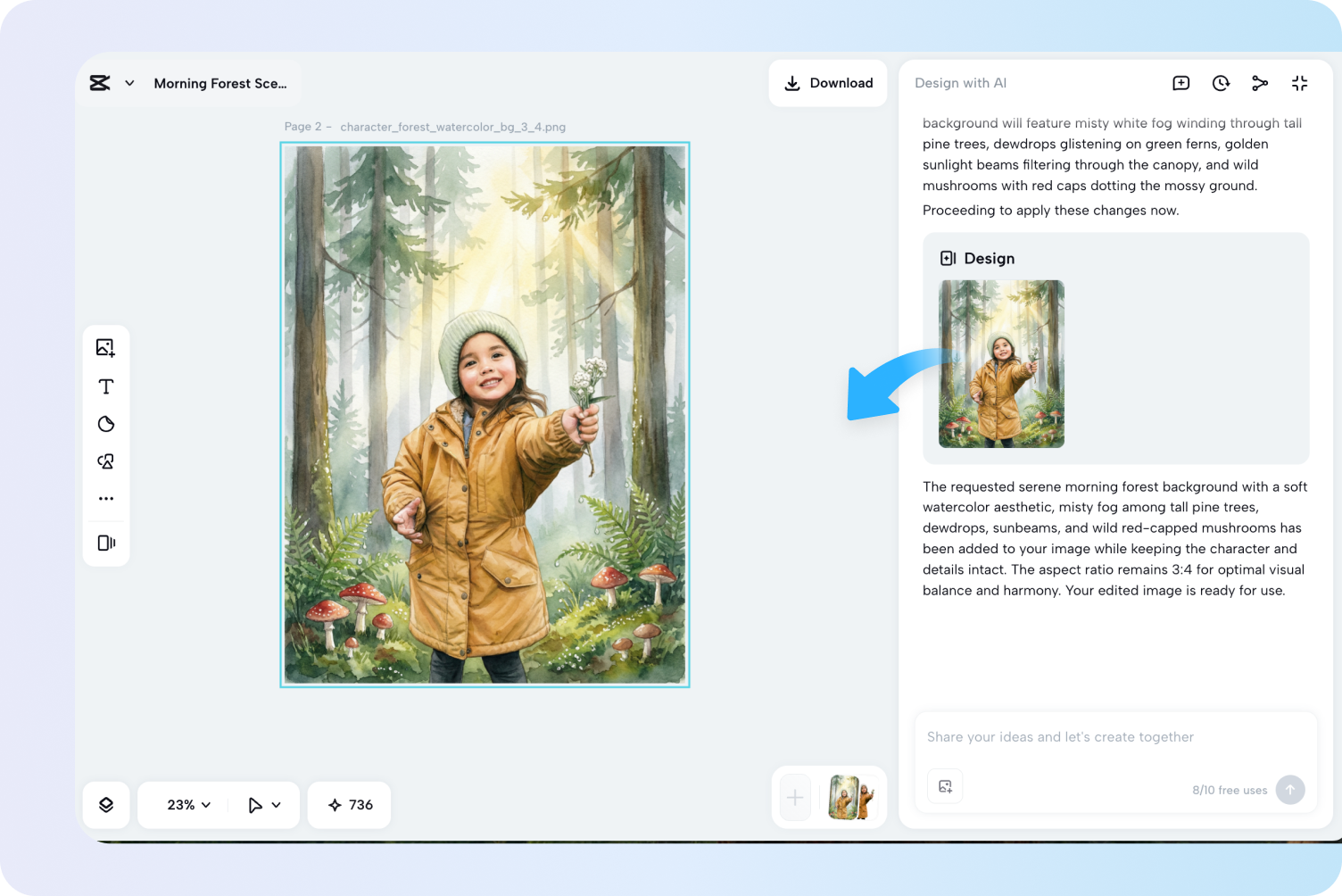Open the Design result thumbnail in chat

tap(1001, 364)
